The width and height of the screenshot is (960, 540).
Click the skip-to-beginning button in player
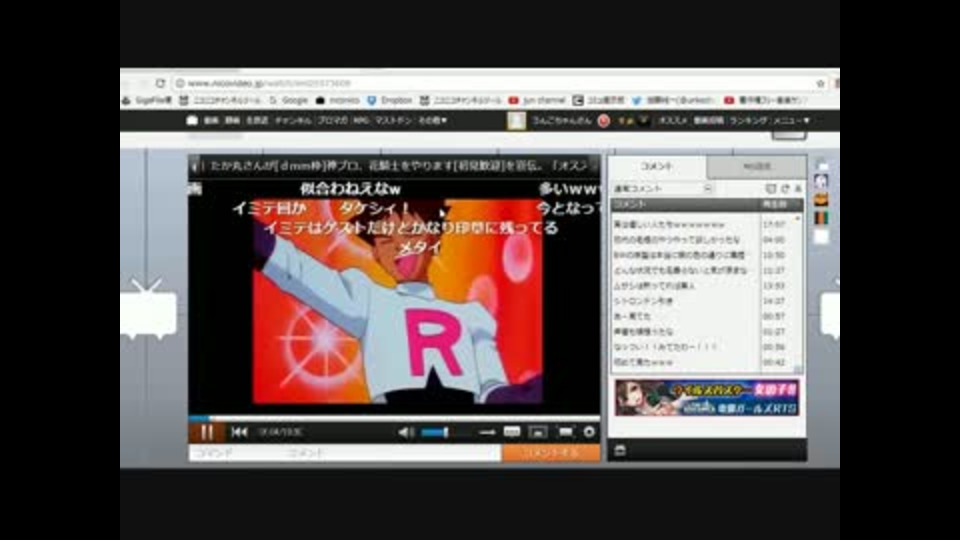click(x=239, y=432)
